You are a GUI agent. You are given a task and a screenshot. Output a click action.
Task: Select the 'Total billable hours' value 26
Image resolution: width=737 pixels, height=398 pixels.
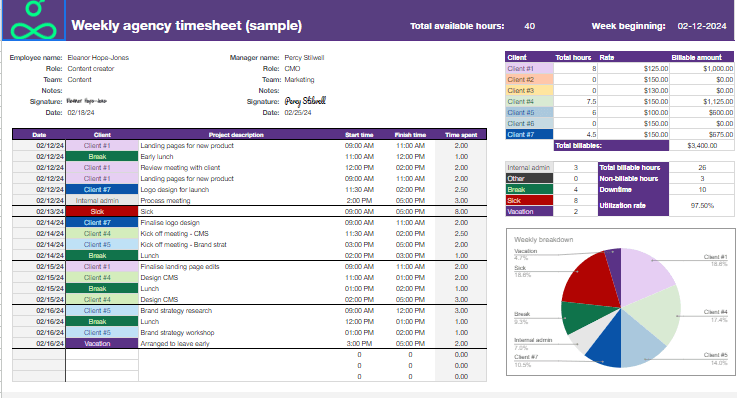[702, 167]
